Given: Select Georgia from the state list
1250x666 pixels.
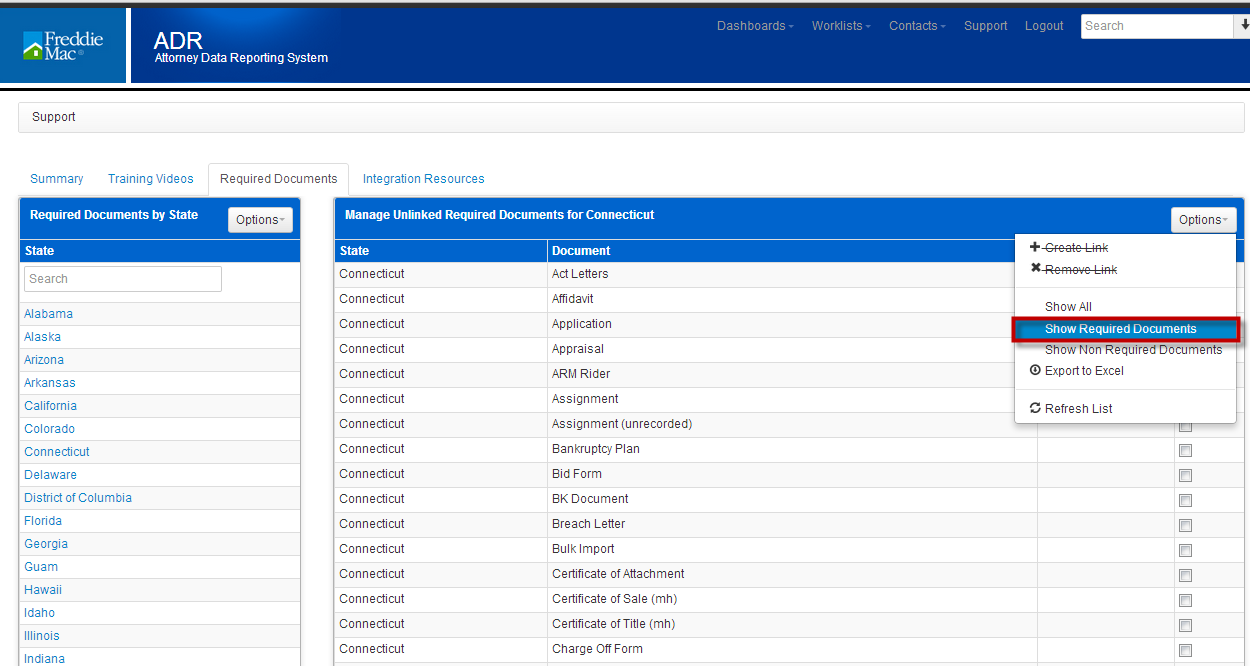Looking at the screenshot, I should point(46,544).
